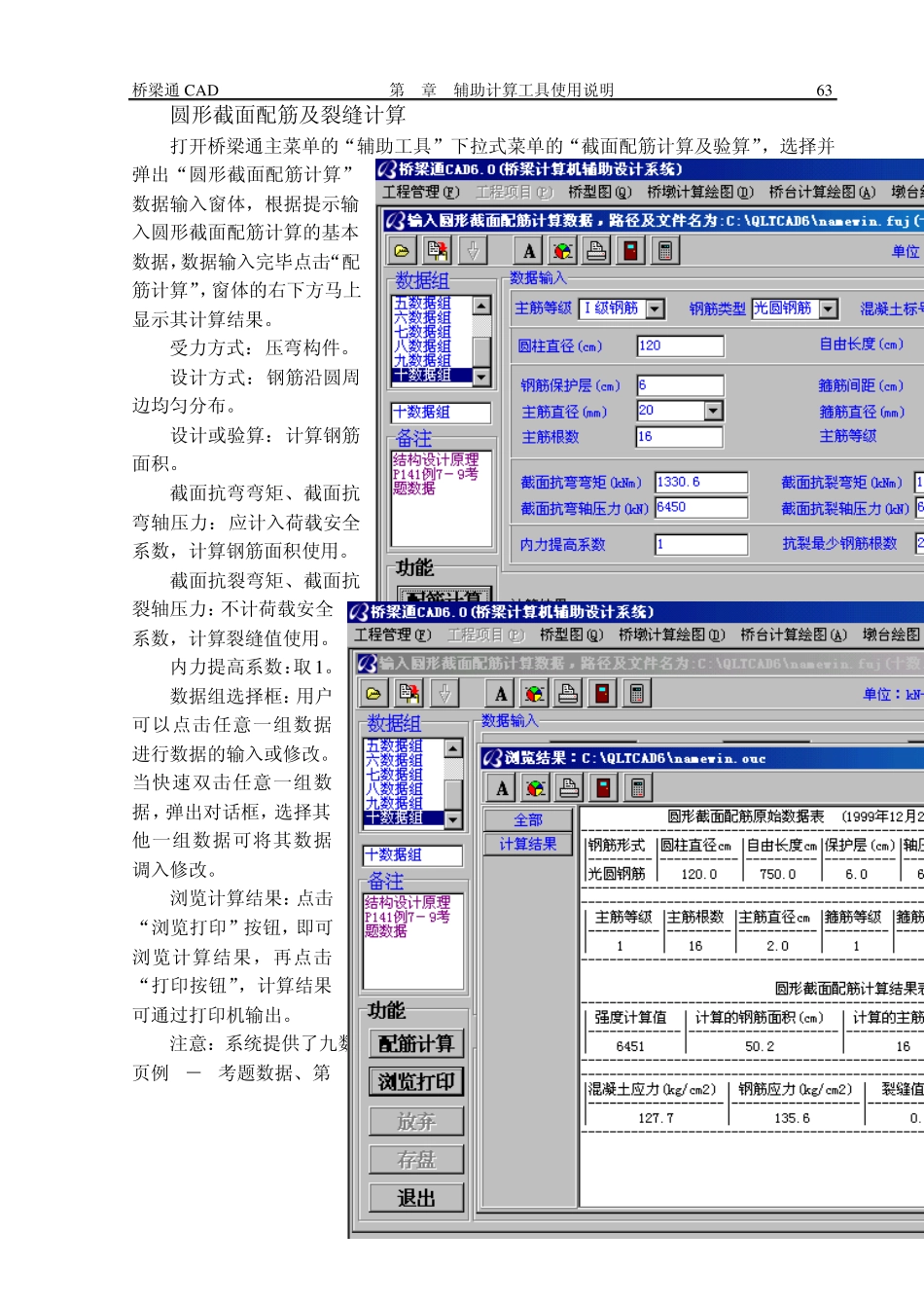Click the colored pie icon in upper screenshot
This screenshot has height=1305, width=924.
coord(562,250)
